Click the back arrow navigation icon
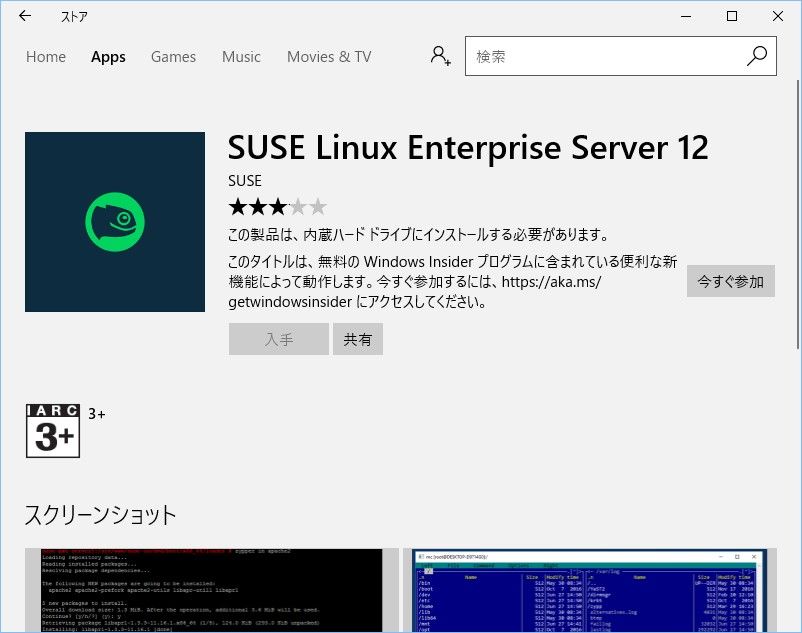This screenshot has height=633, width=802. [x=24, y=16]
